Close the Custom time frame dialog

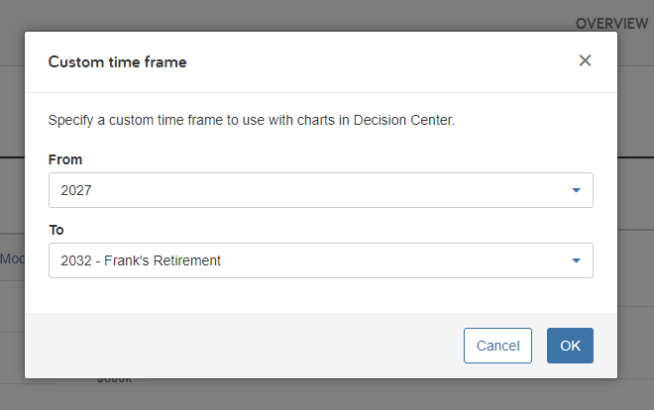point(585,61)
